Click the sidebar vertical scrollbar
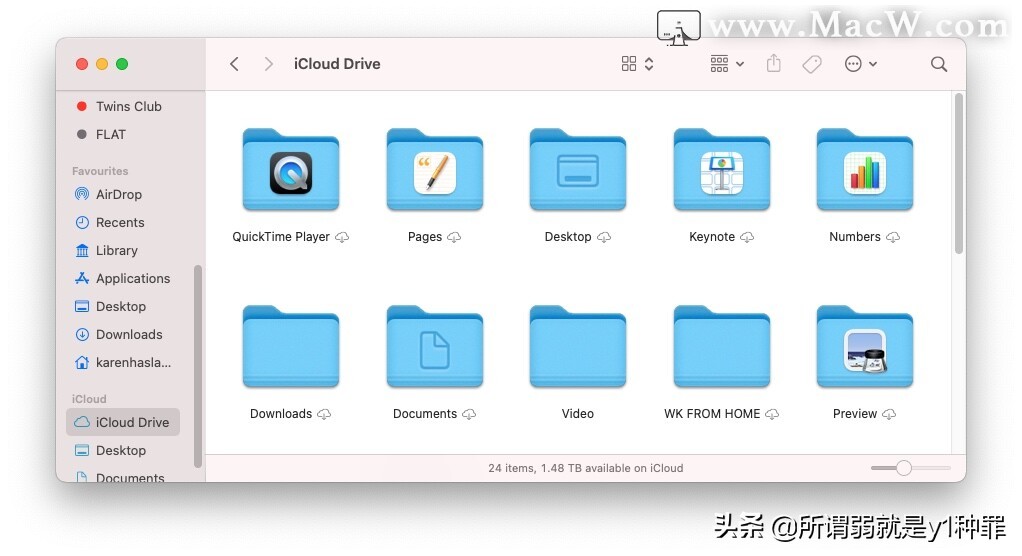 [197, 366]
